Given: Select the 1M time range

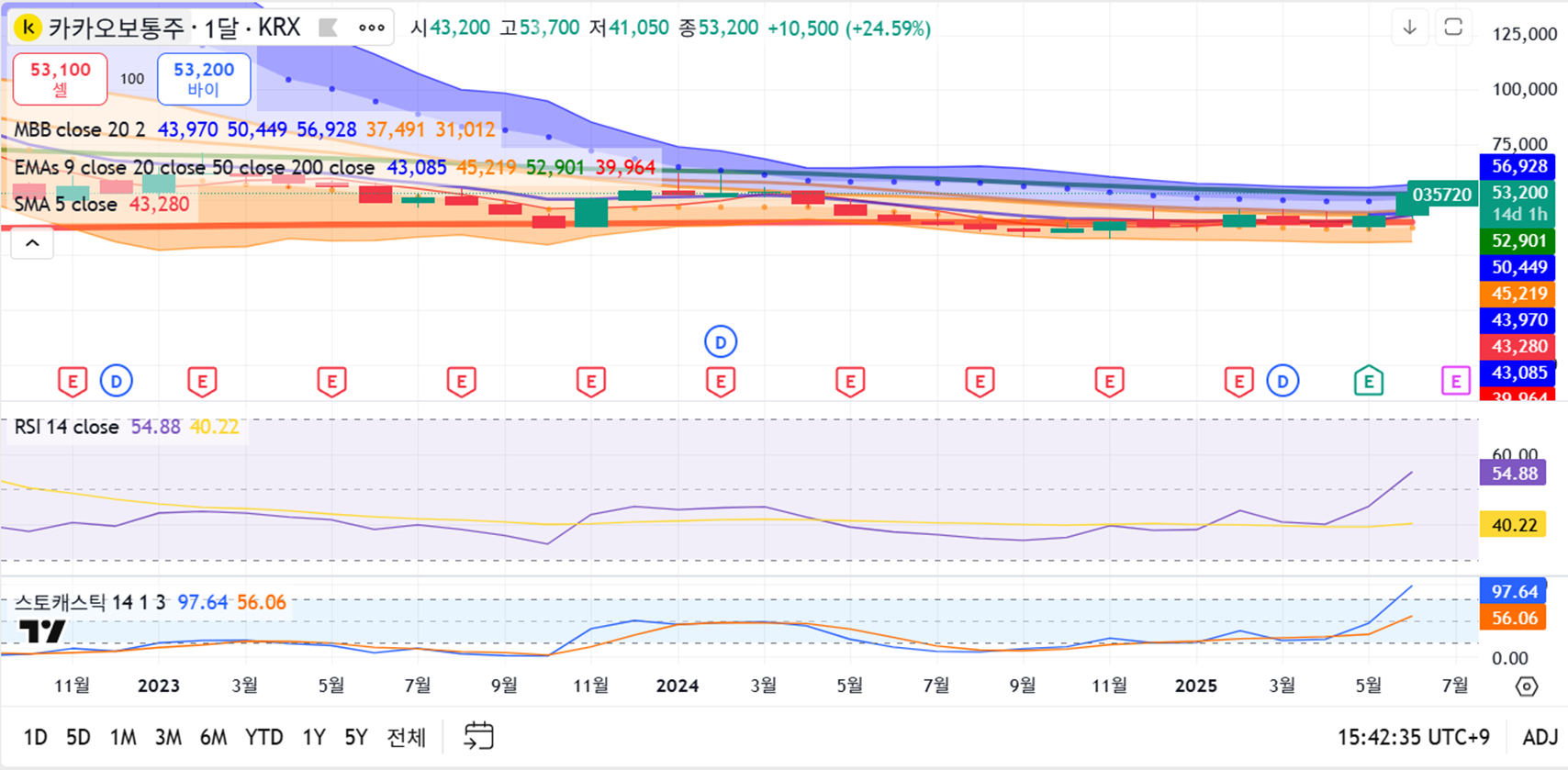Looking at the screenshot, I should click(x=123, y=737).
